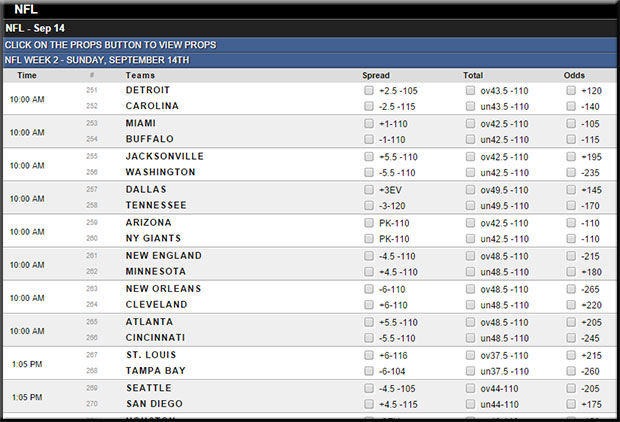Tick St. Louis +6 -116 spread checkbox
The image size is (620, 422).
369,356
